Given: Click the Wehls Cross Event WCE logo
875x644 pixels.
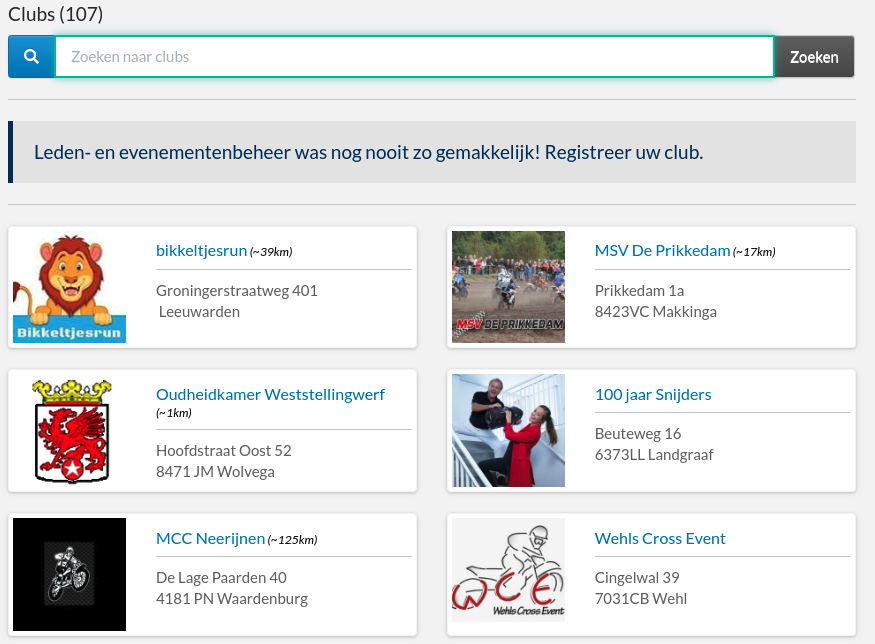Looking at the screenshot, I should point(508,574).
